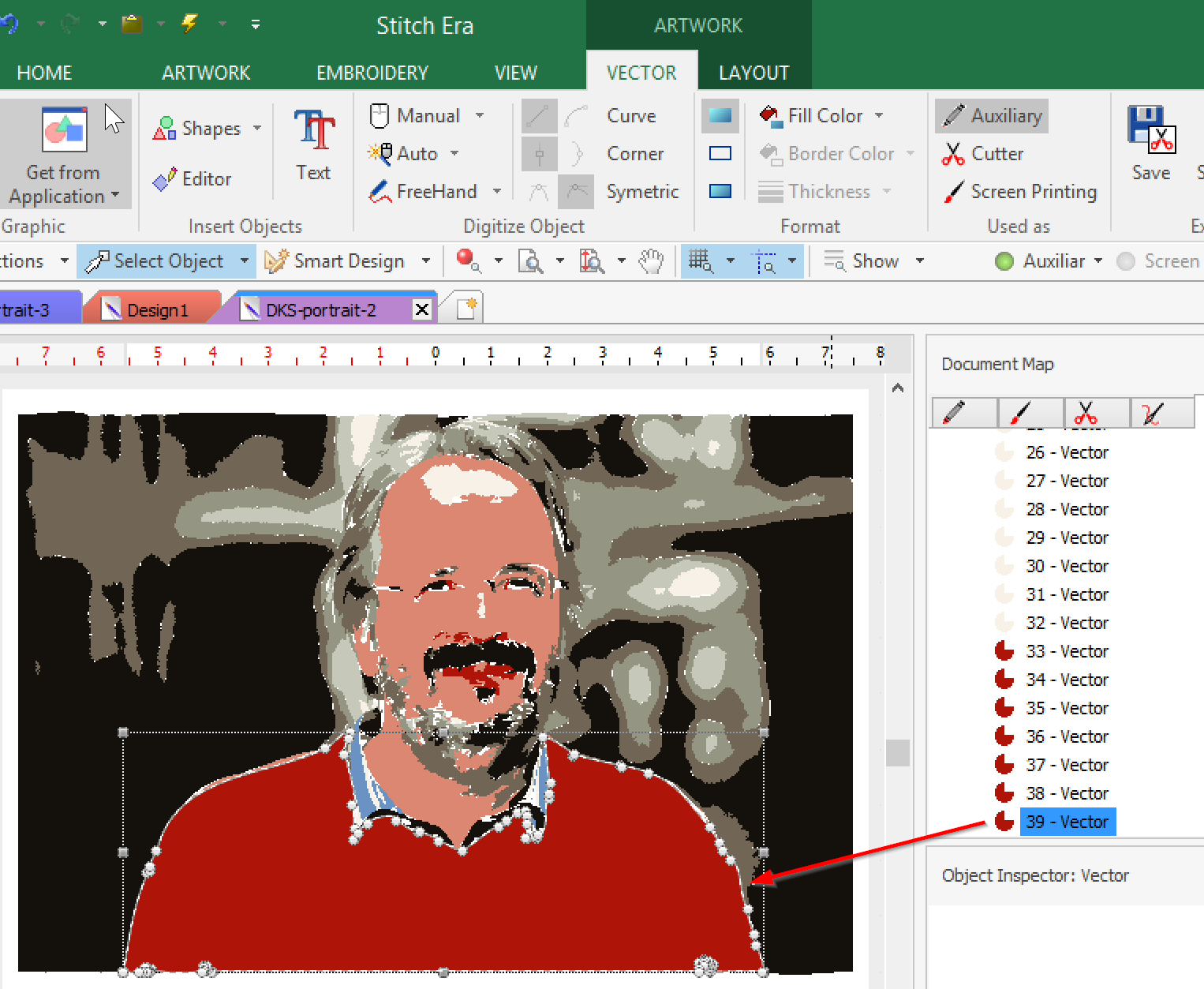
Task: Click the Get from Application icon
Action: [64, 129]
